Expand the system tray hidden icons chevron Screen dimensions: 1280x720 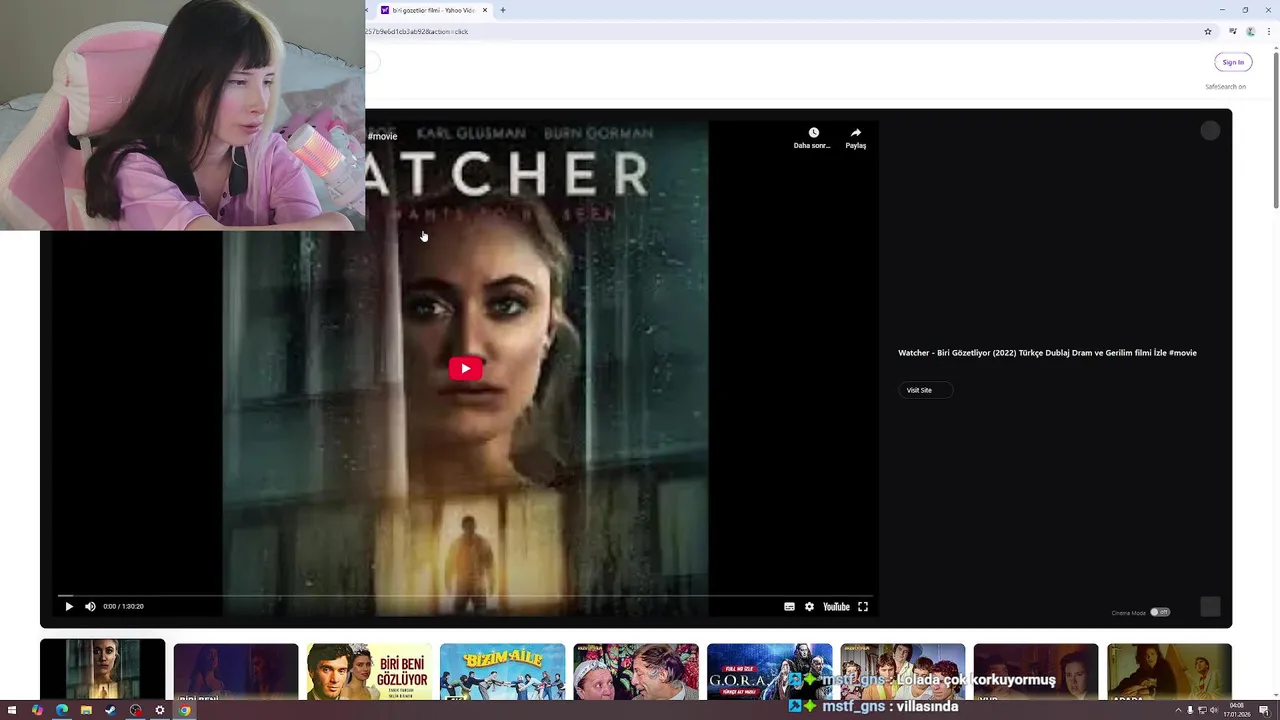pos(1178,710)
